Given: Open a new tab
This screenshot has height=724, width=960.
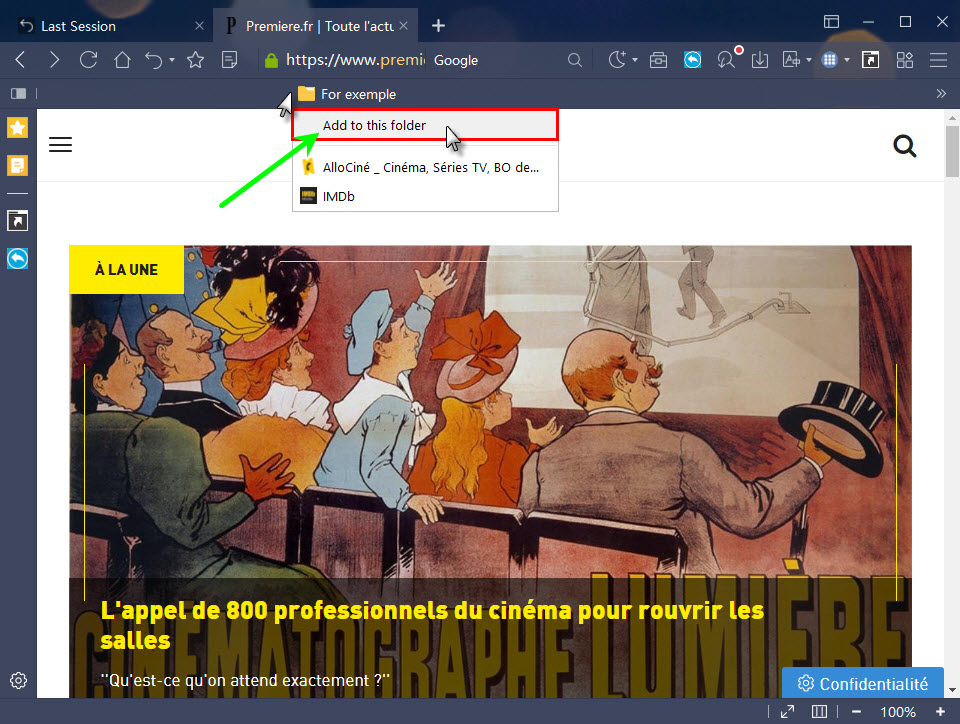Looking at the screenshot, I should coord(438,26).
